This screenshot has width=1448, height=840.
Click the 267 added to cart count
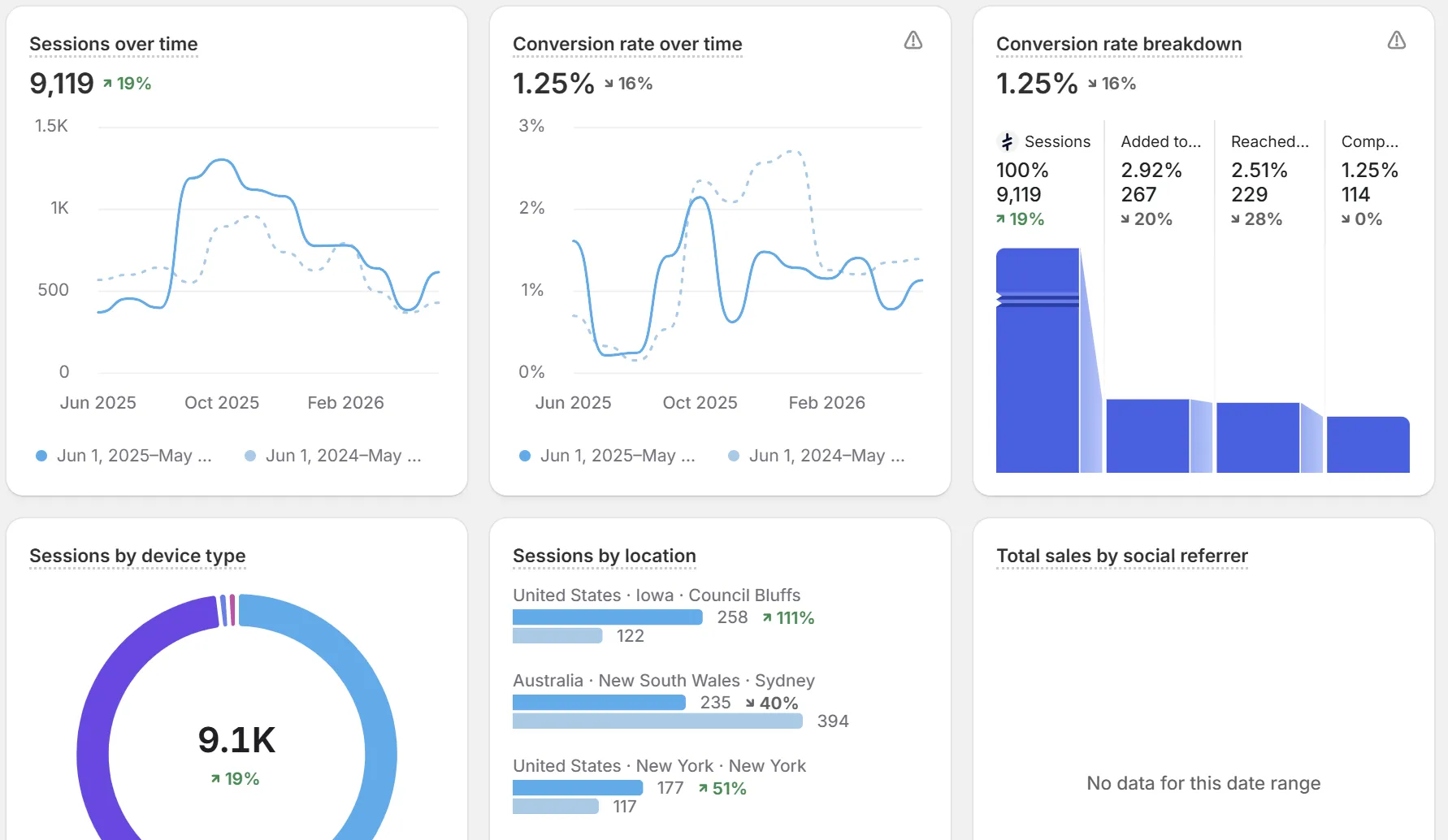tap(1138, 194)
